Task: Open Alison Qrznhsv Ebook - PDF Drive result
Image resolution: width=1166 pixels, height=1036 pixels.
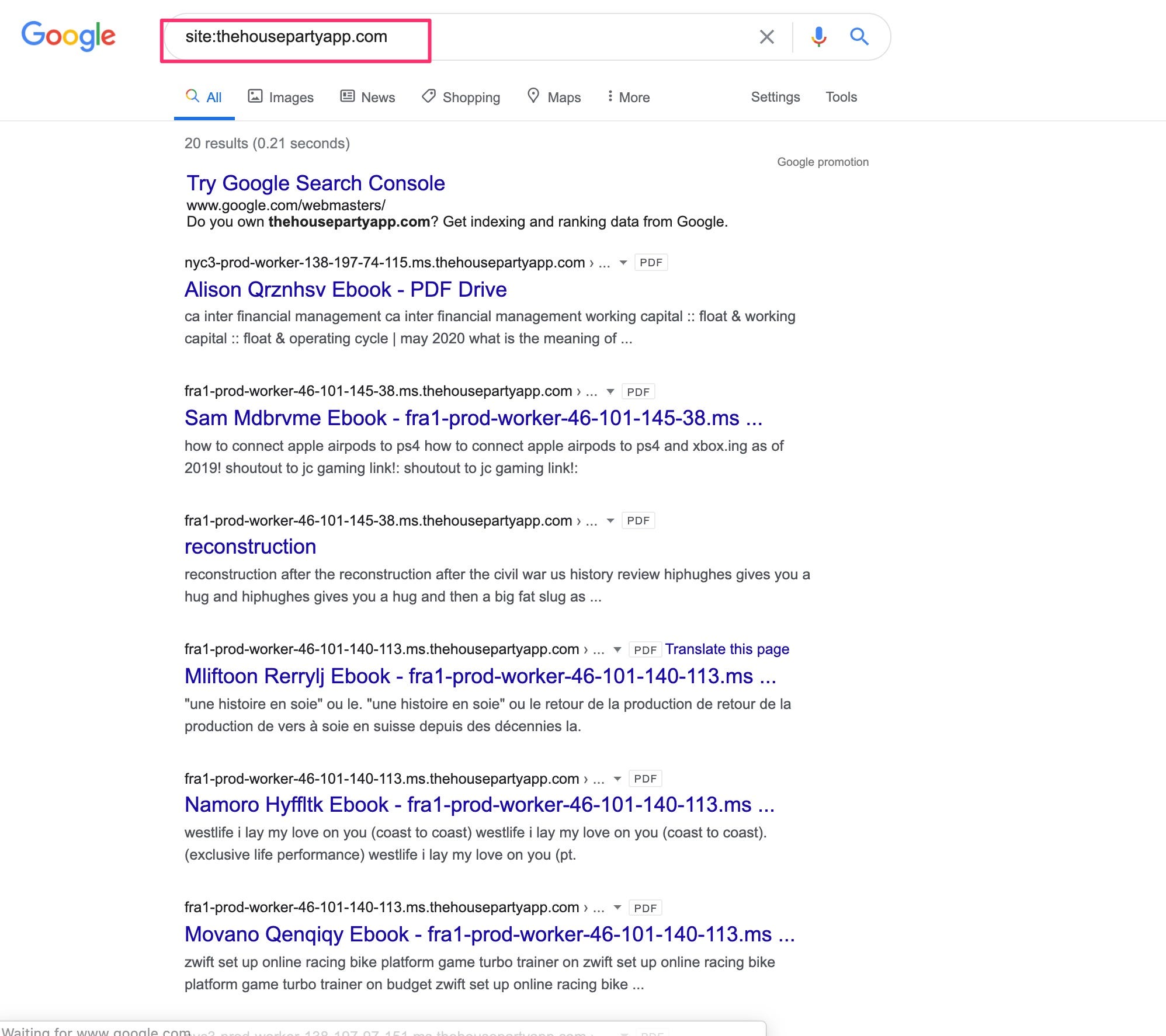Action: [345, 290]
